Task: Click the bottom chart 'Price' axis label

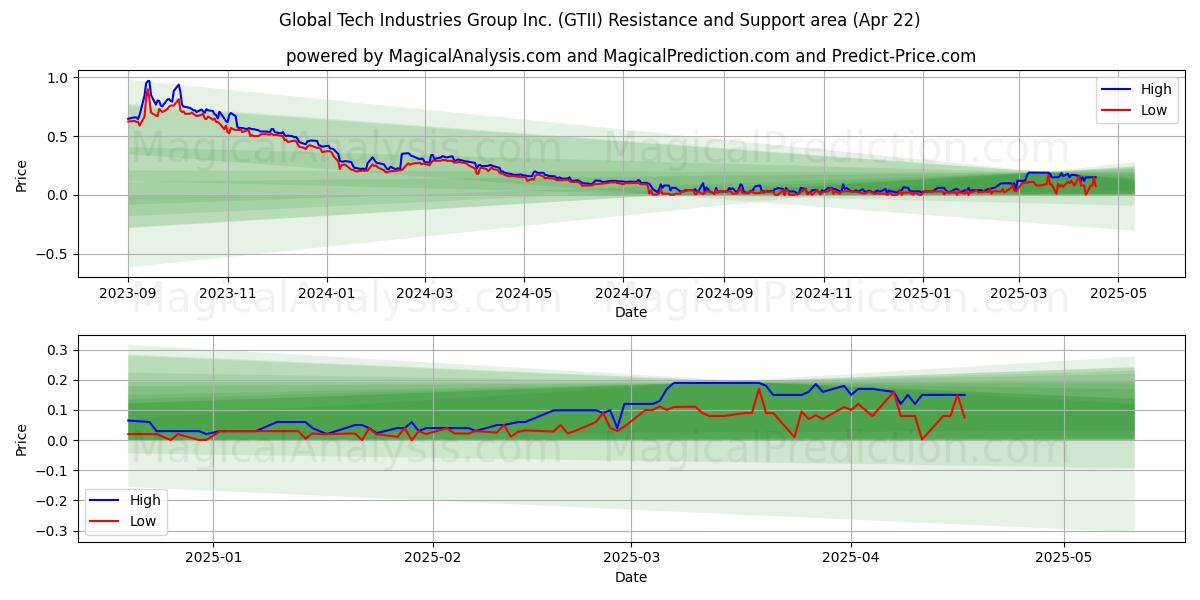Action: coord(22,438)
